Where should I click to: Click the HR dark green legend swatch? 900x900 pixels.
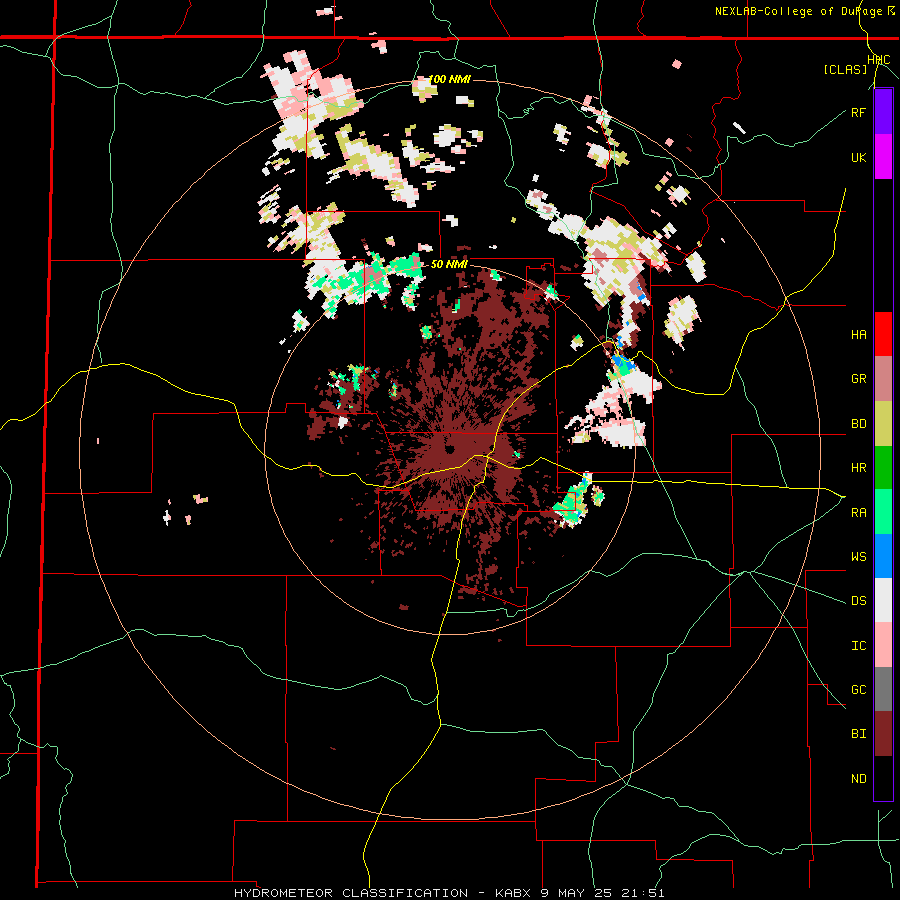[x=883, y=468]
